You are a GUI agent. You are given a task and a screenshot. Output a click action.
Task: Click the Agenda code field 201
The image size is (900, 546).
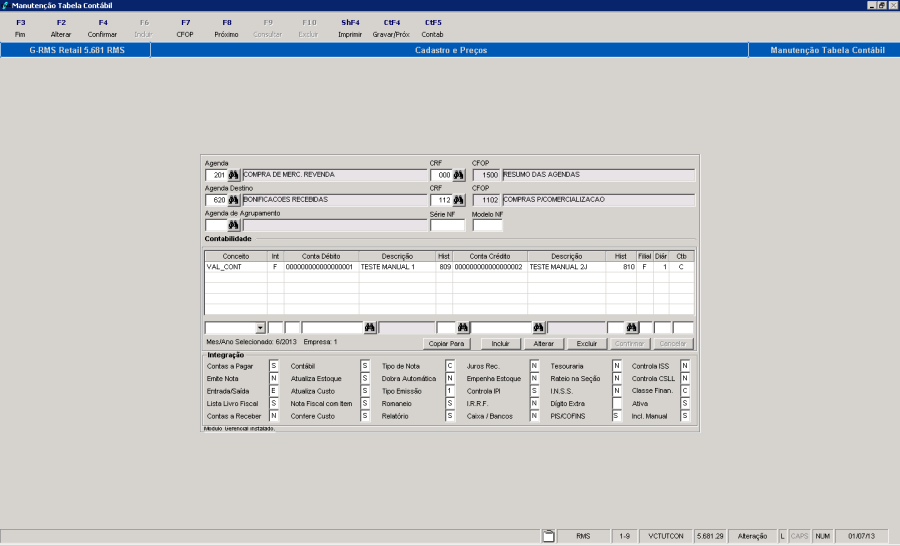coord(216,175)
